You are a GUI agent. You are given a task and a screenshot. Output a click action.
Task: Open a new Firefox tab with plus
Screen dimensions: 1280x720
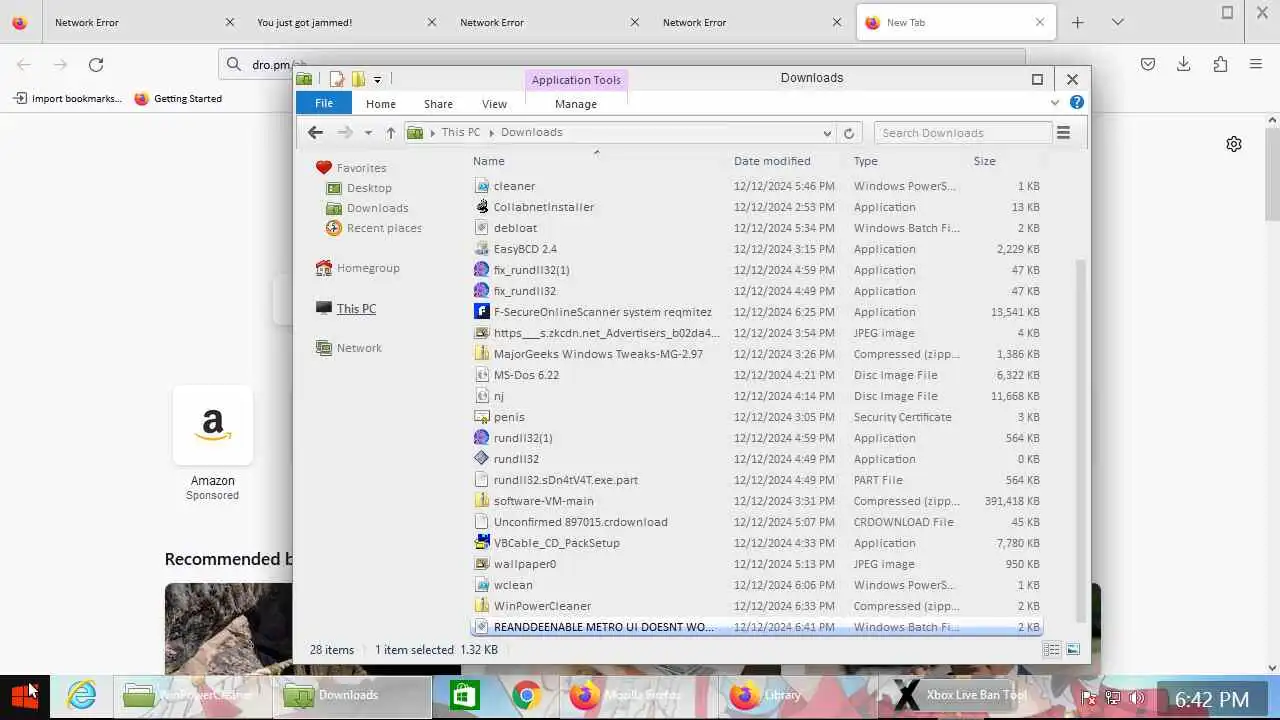point(1078,22)
